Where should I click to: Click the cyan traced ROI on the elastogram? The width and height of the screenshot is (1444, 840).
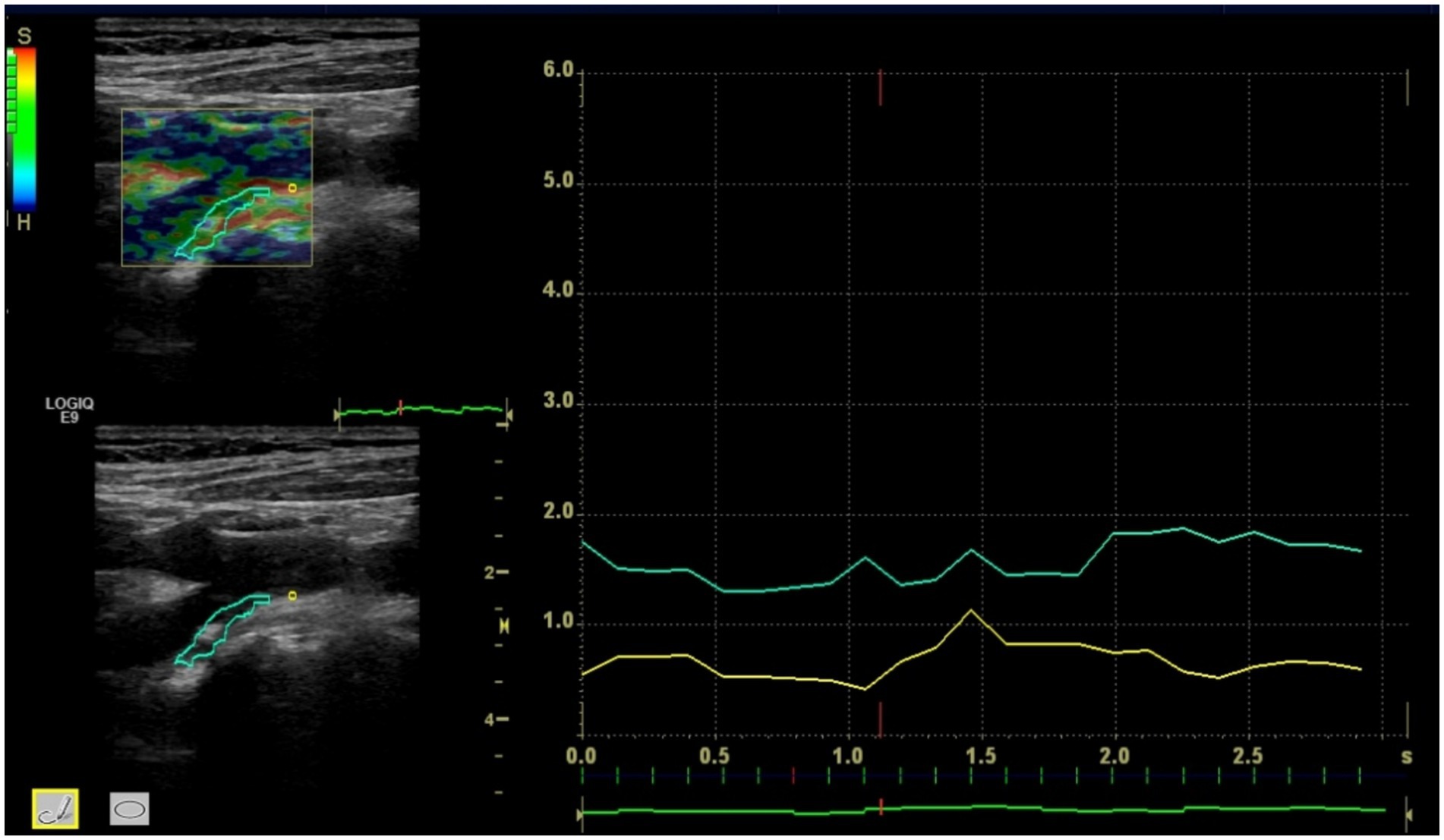tap(220, 222)
